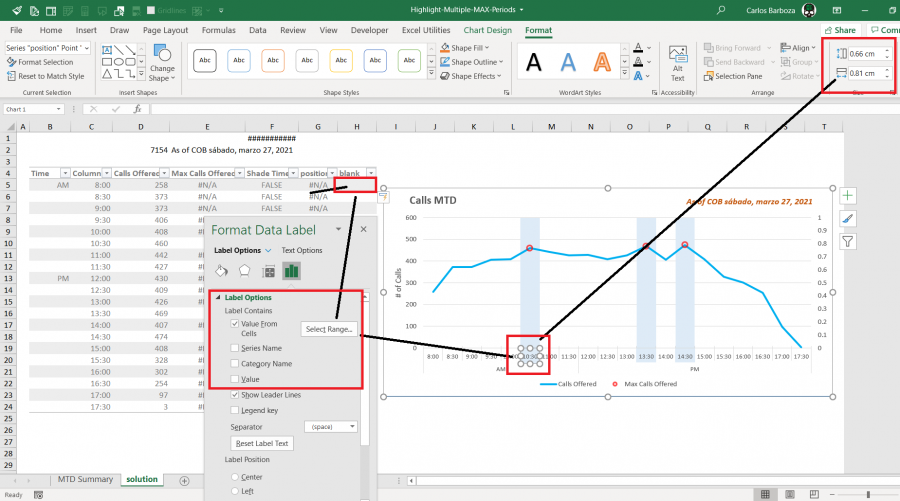Open the Formulas ribbon tab
This screenshot has height=501, width=900.
[x=218, y=30]
